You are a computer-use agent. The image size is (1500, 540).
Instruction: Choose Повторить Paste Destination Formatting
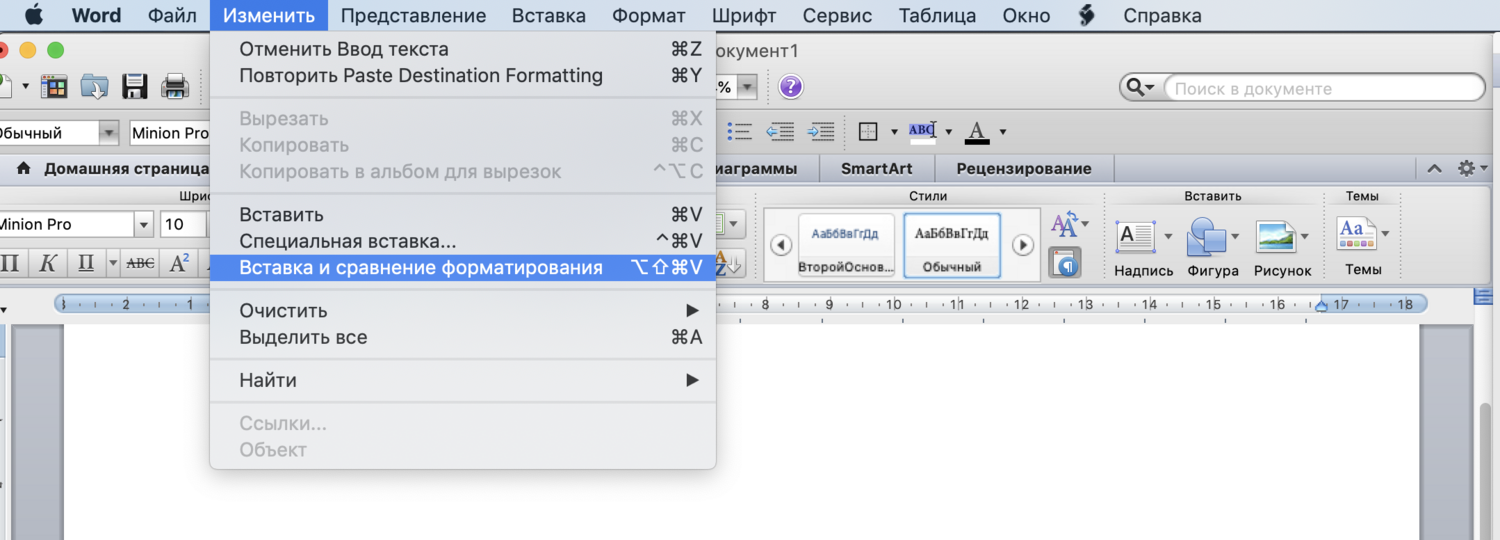463,75
